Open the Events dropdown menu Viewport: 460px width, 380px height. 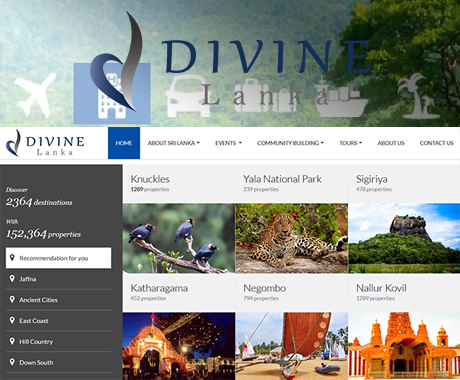228,143
